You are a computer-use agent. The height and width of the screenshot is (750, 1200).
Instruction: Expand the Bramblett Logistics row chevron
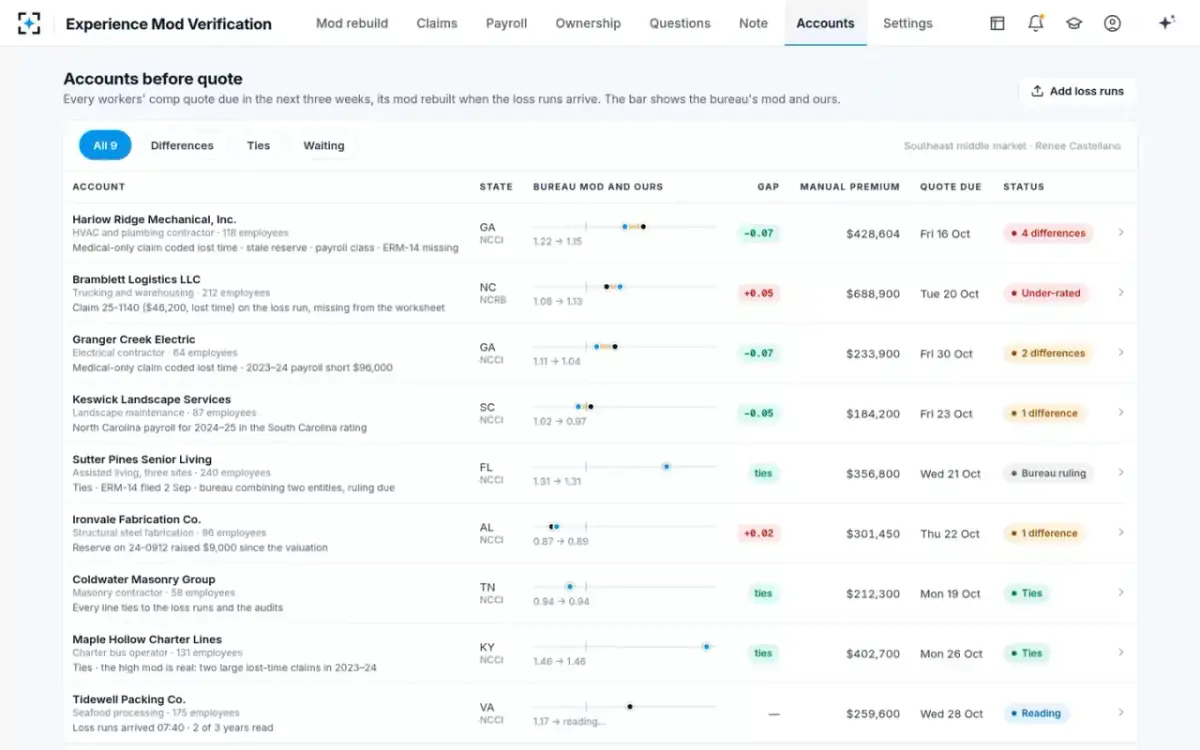click(x=1121, y=292)
